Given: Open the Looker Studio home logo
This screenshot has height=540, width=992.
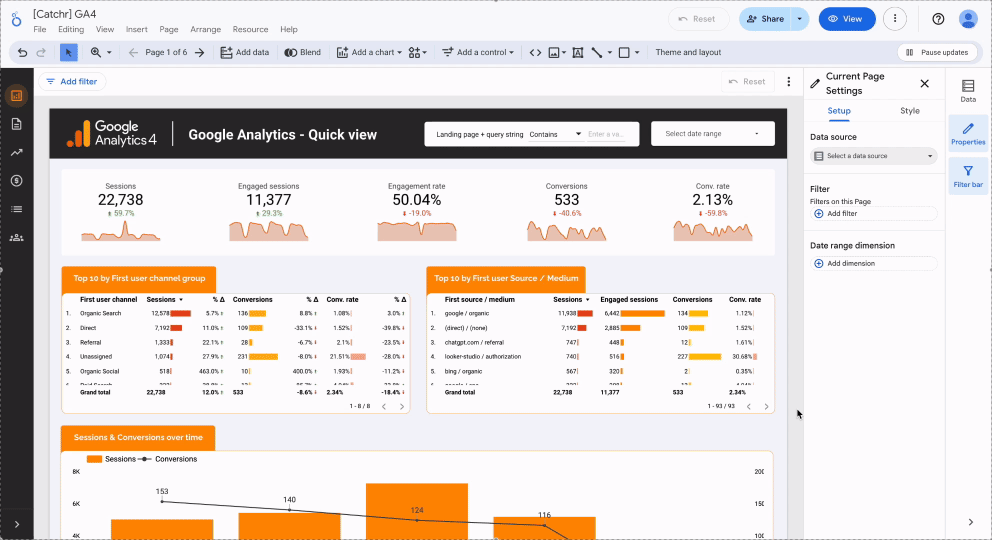Looking at the screenshot, I should 16,20.
